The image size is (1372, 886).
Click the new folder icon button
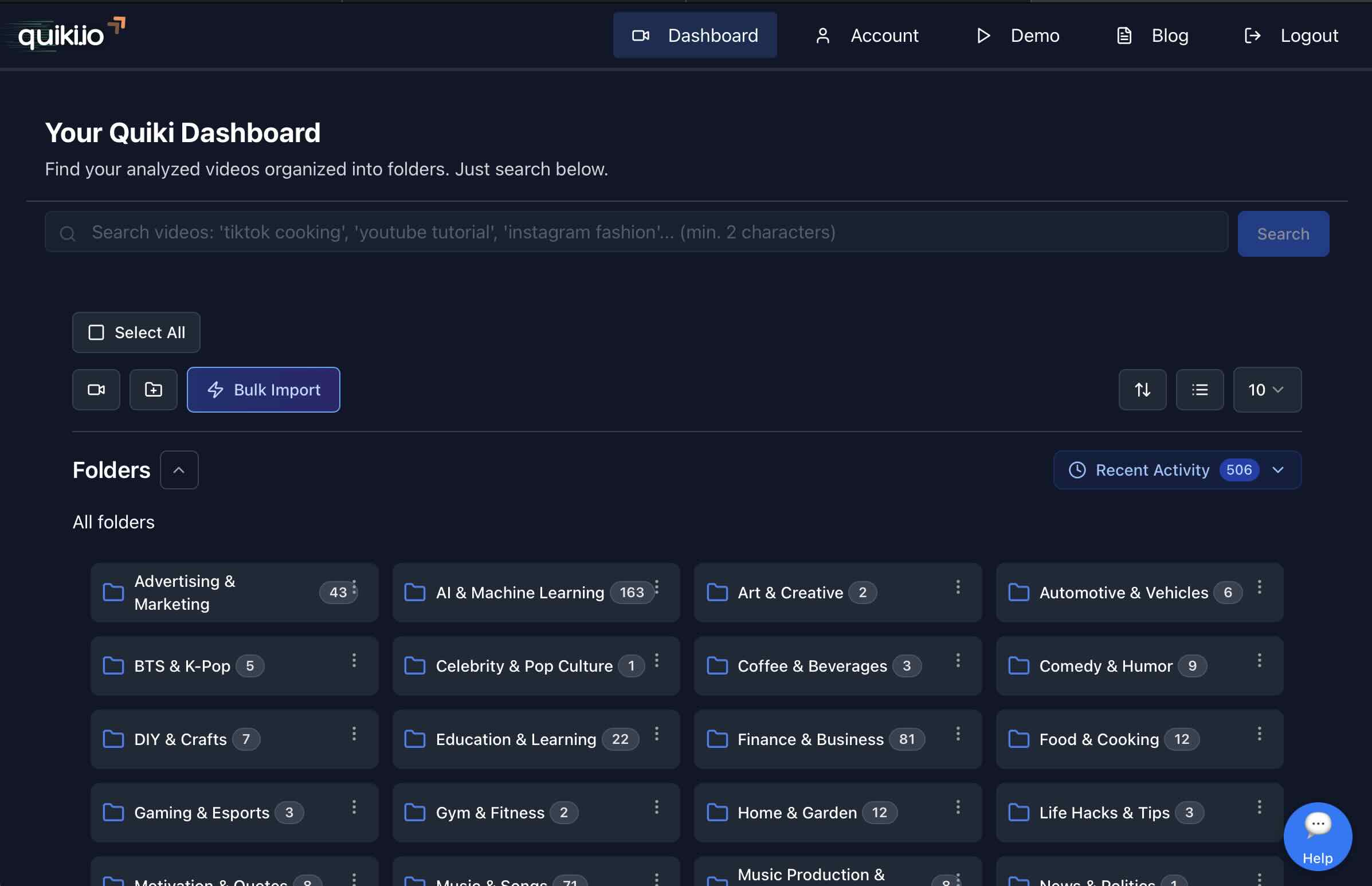[153, 390]
